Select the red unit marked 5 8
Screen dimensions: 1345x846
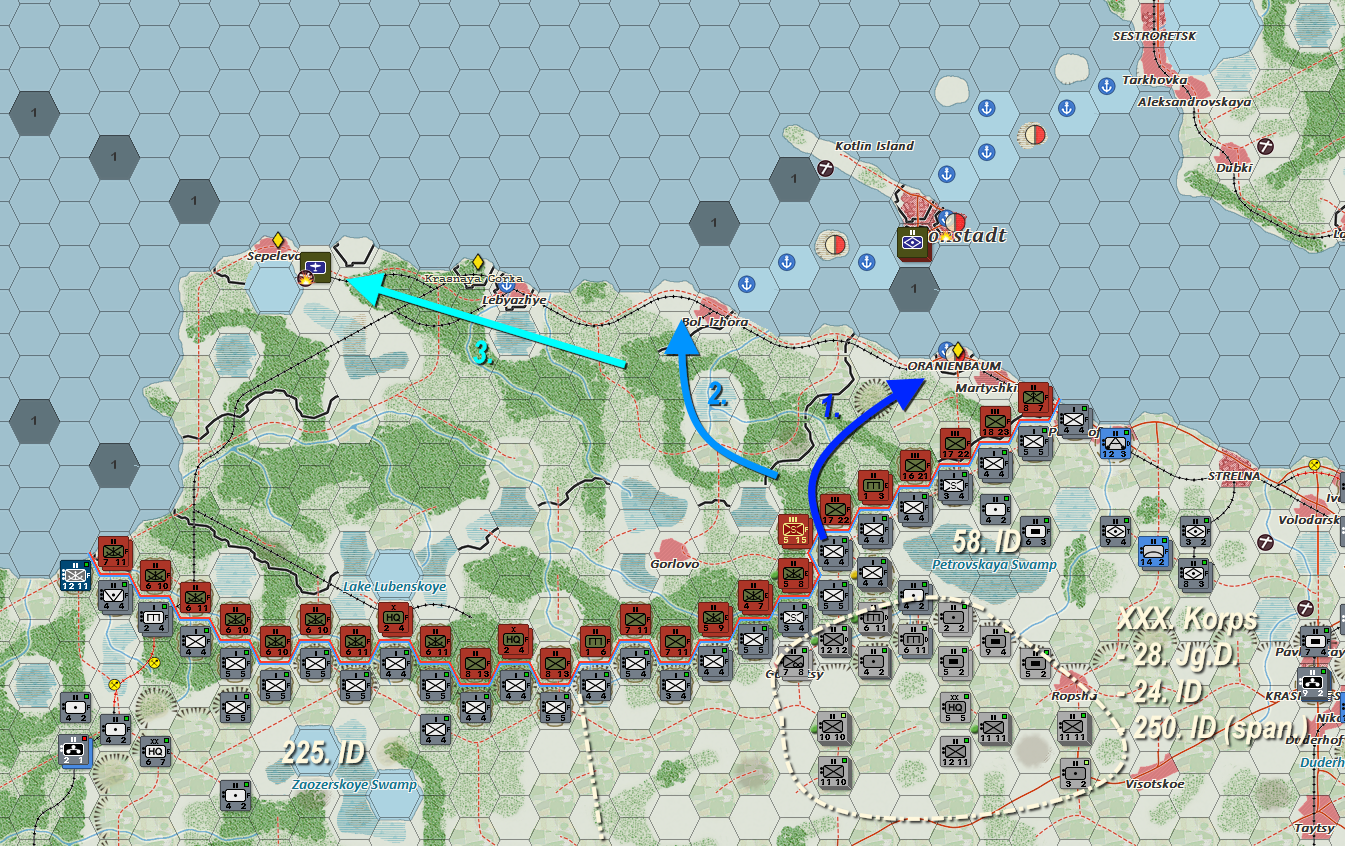coord(793,573)
